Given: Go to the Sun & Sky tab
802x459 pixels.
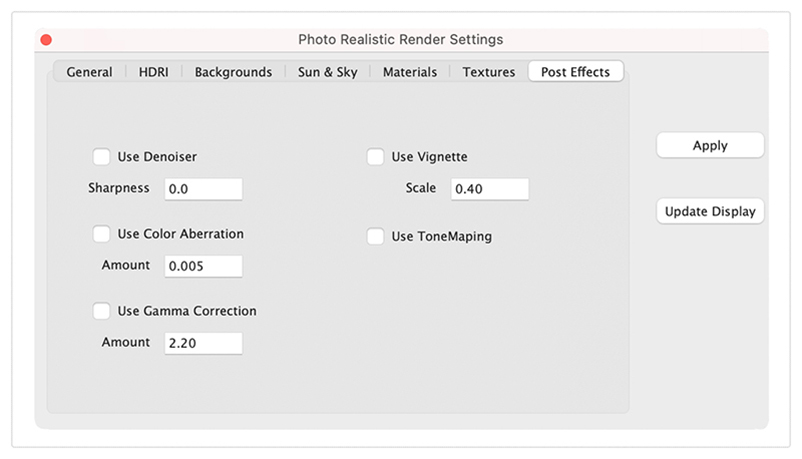Looking at the screenshot, I should point(327,72).
